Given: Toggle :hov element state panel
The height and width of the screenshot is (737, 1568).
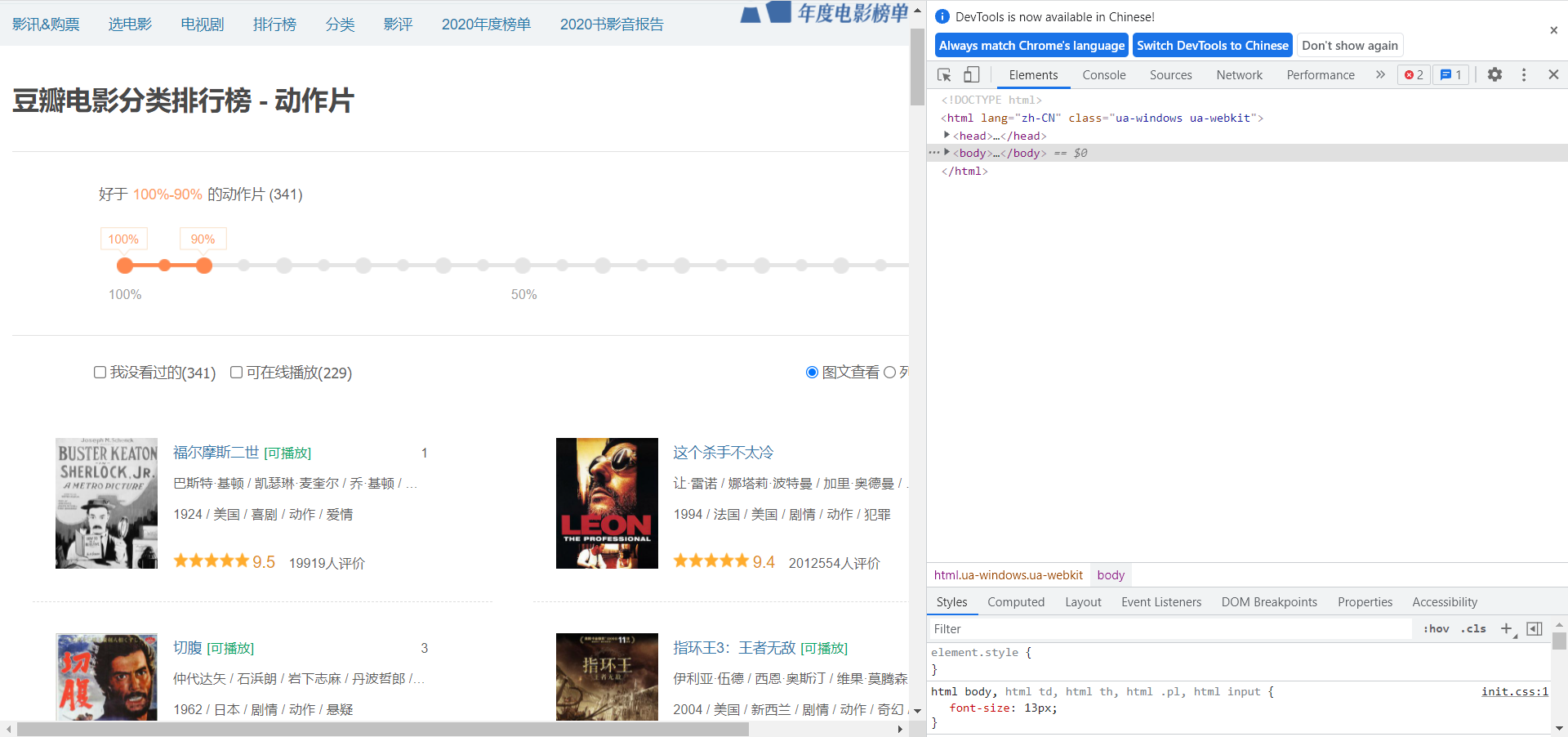Looking at the screenshot, I should tap(1436, 628).
